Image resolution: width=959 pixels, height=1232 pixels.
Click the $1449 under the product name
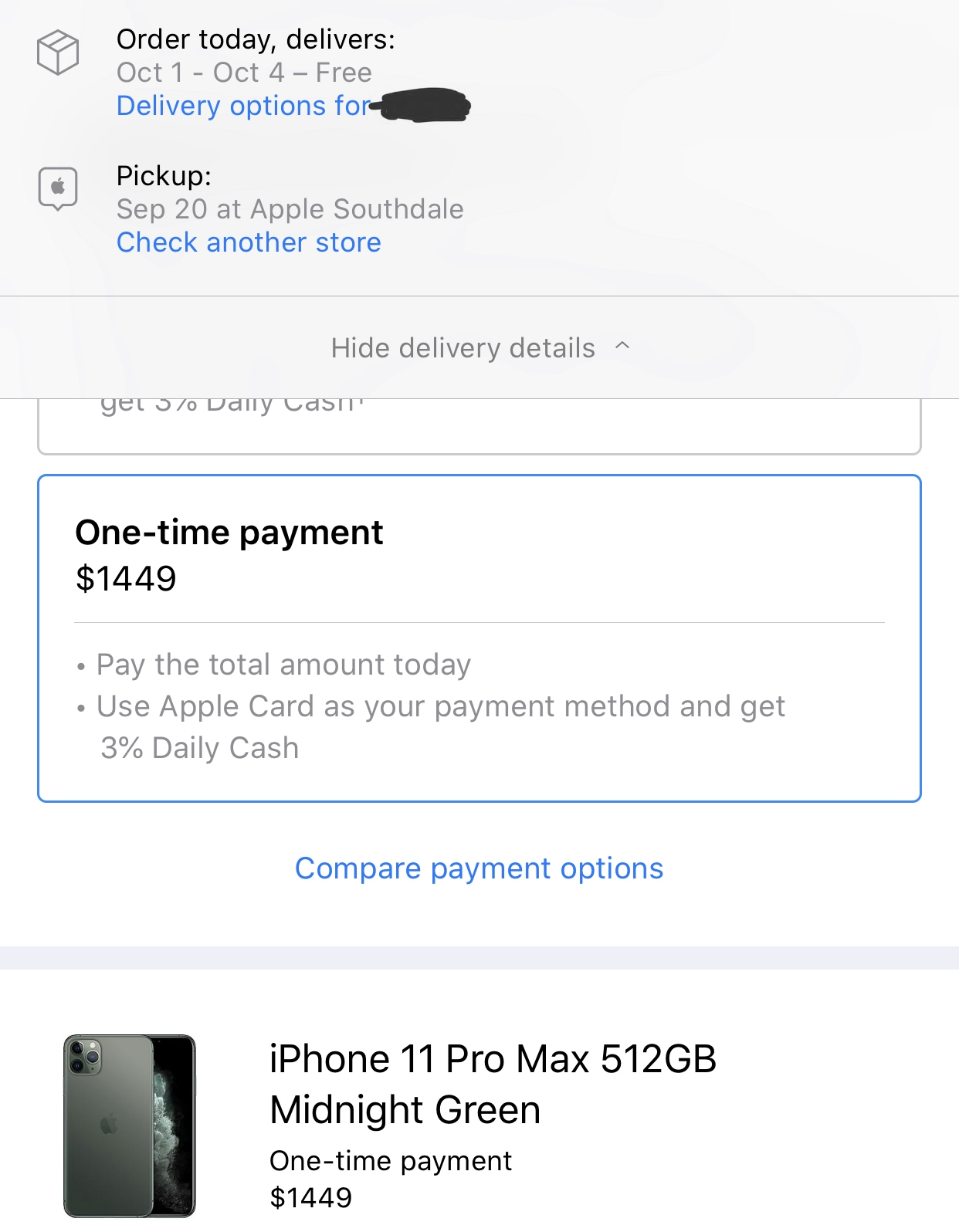coord(310,1197)
